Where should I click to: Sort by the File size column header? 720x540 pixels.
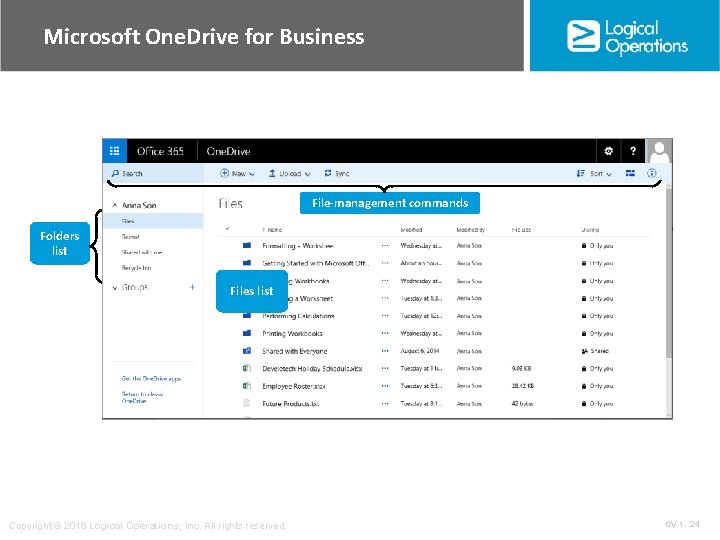coord(521,230)
